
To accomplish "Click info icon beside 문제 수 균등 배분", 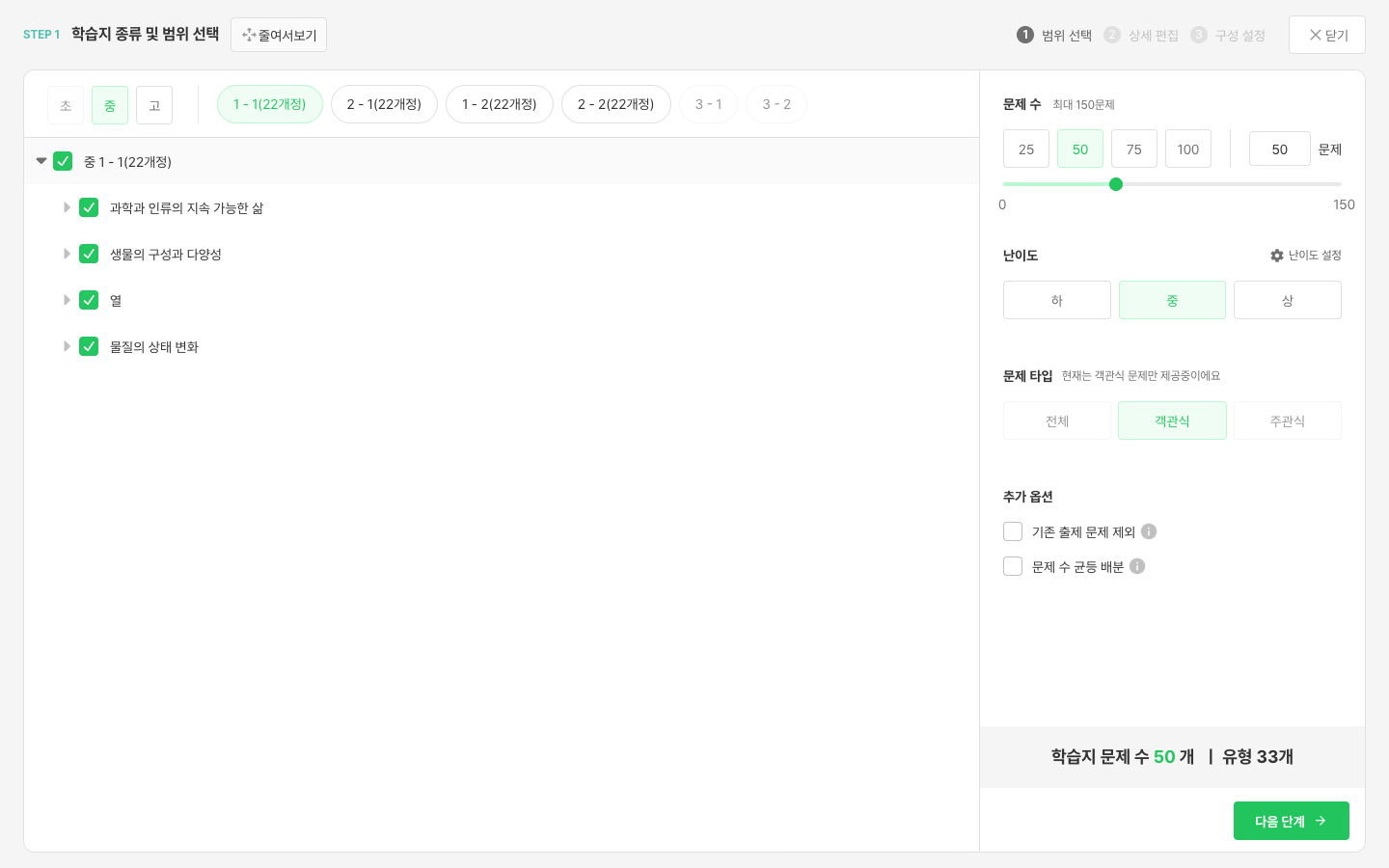I will pos(1137,566).
